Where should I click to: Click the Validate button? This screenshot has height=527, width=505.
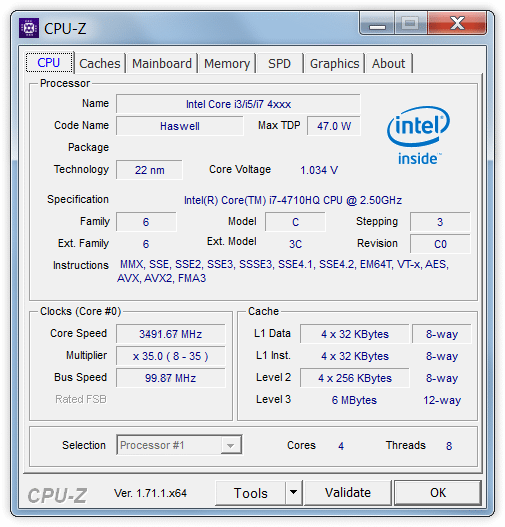348,493
